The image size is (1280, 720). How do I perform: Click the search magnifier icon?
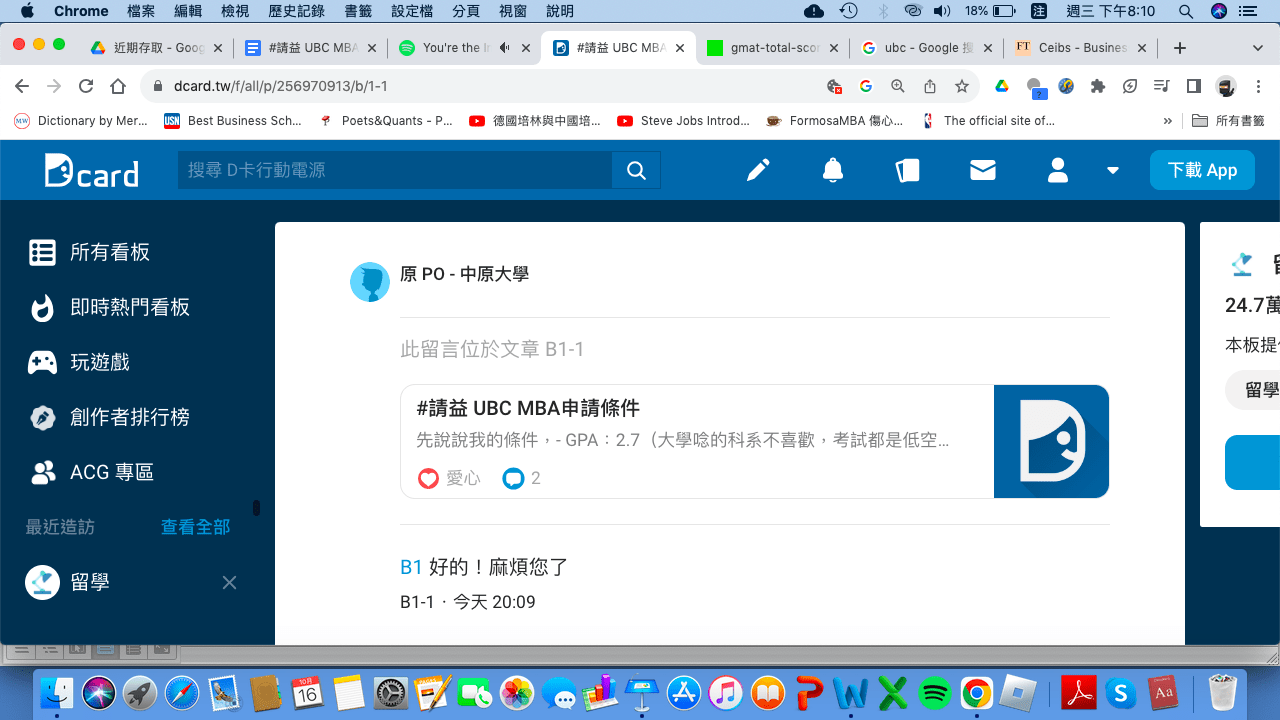coord(636,170)
